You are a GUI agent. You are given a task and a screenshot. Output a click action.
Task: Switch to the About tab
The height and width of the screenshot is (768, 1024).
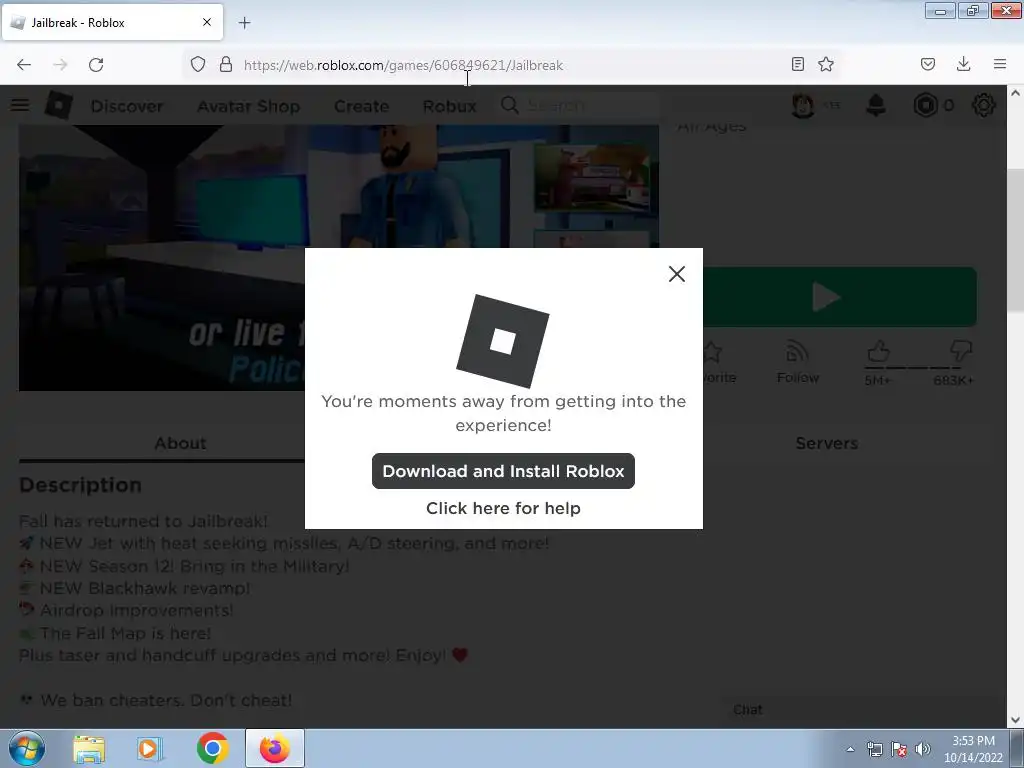click(180, 443)
